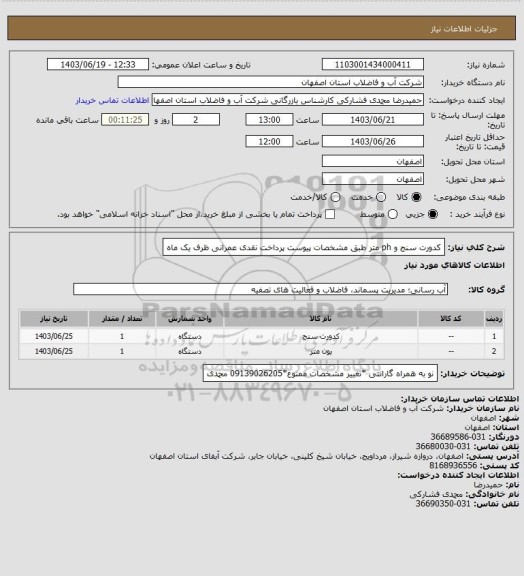
Task: Click the family name مجدی فشارکی
Action: pyautogui.click(x=436, y=494)
